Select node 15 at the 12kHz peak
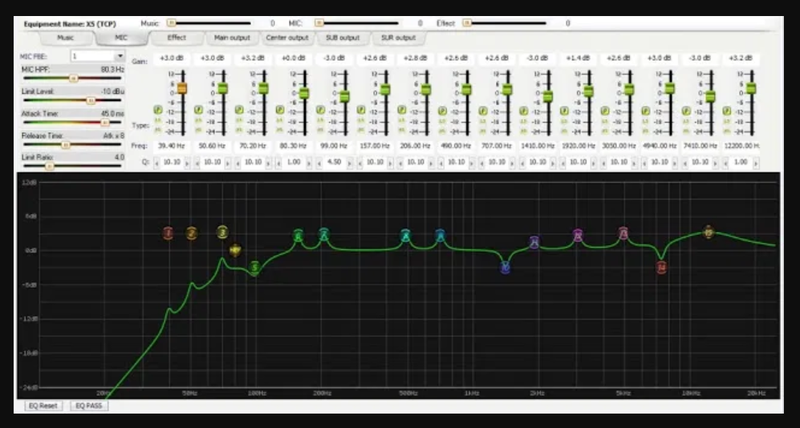This screenshot has height=428, width=800. click(x=708, y=232)
